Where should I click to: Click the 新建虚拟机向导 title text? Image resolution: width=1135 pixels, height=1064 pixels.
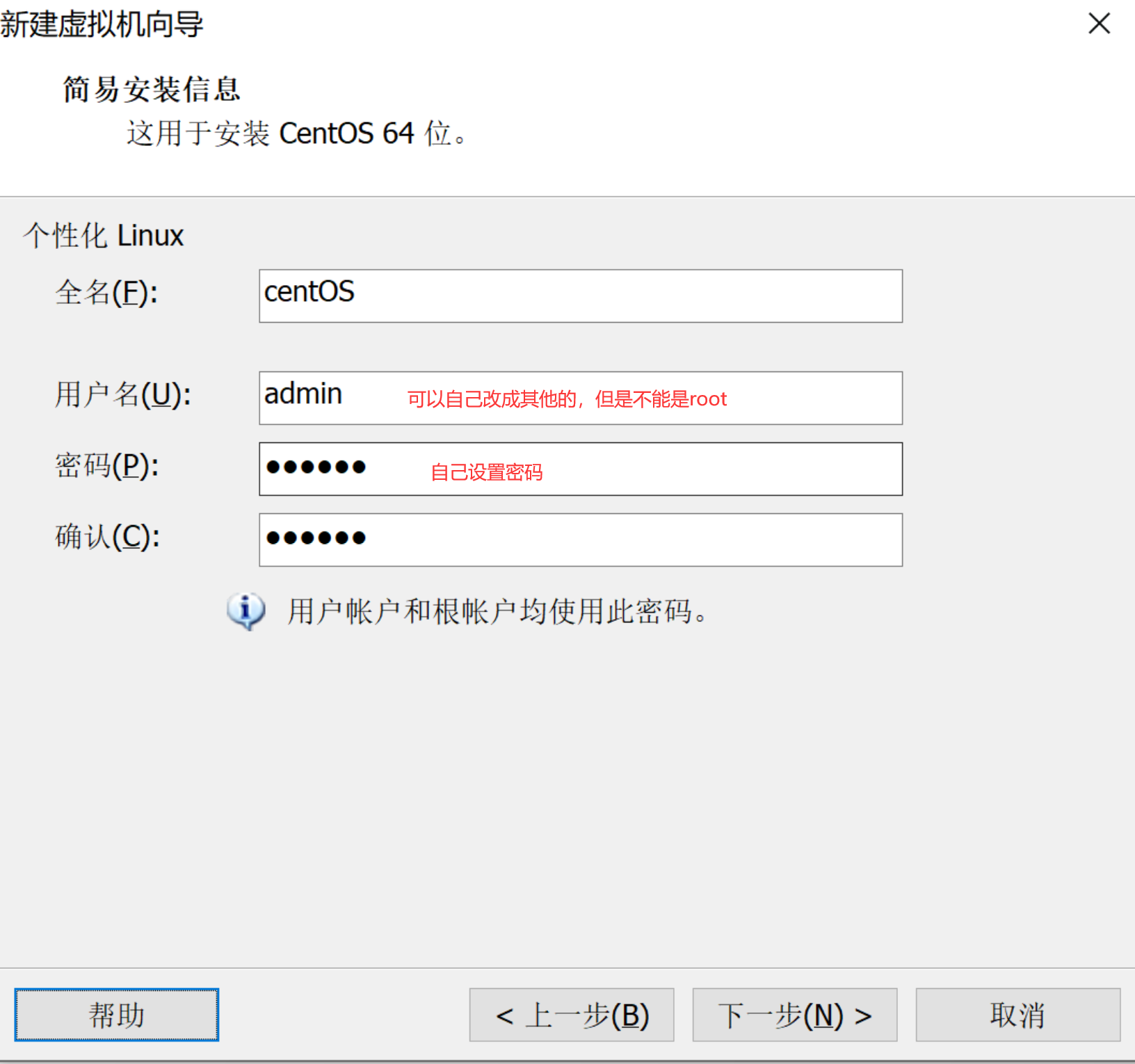[102, 24]
